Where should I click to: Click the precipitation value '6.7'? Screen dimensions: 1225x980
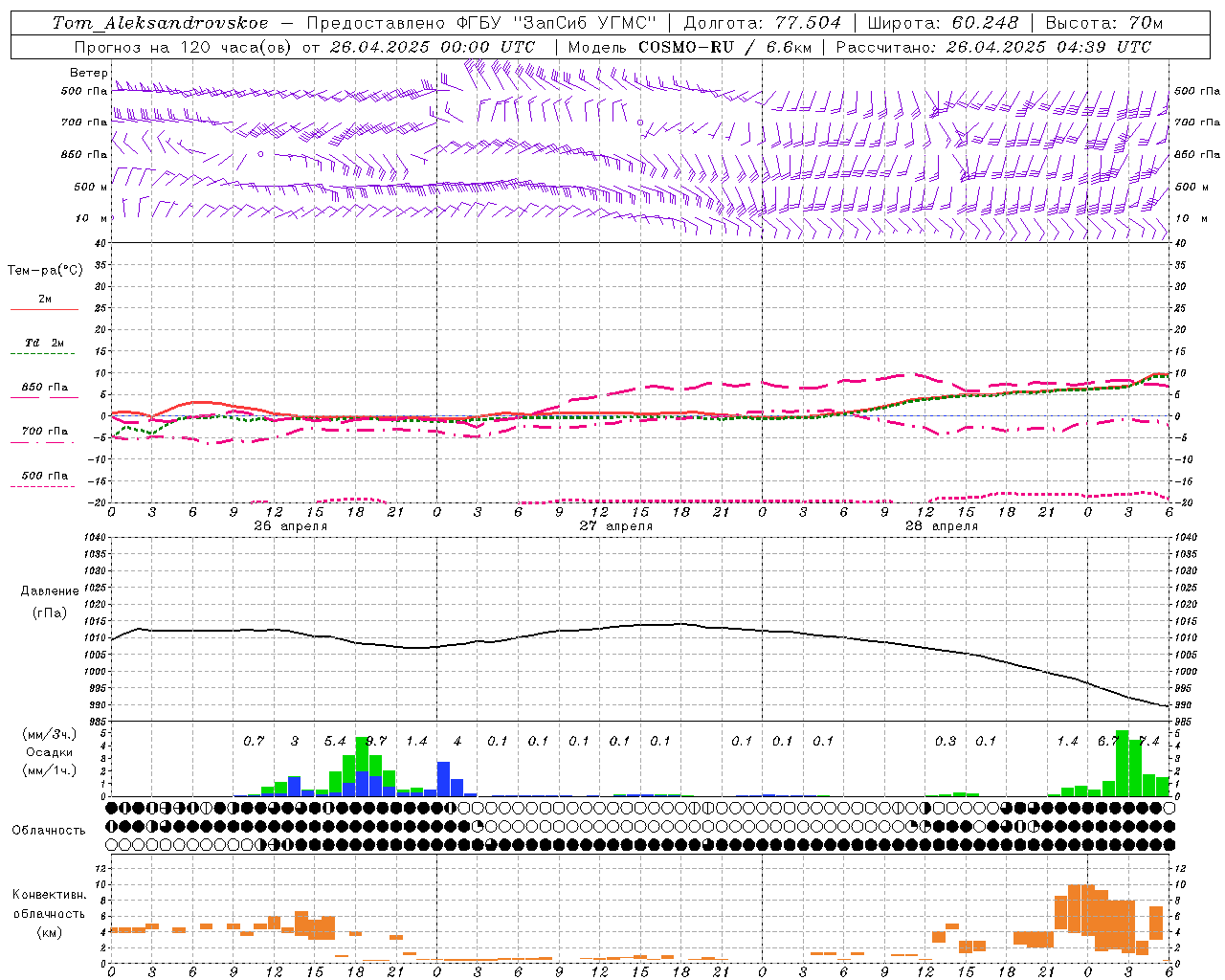click(x=1108, y=741)
